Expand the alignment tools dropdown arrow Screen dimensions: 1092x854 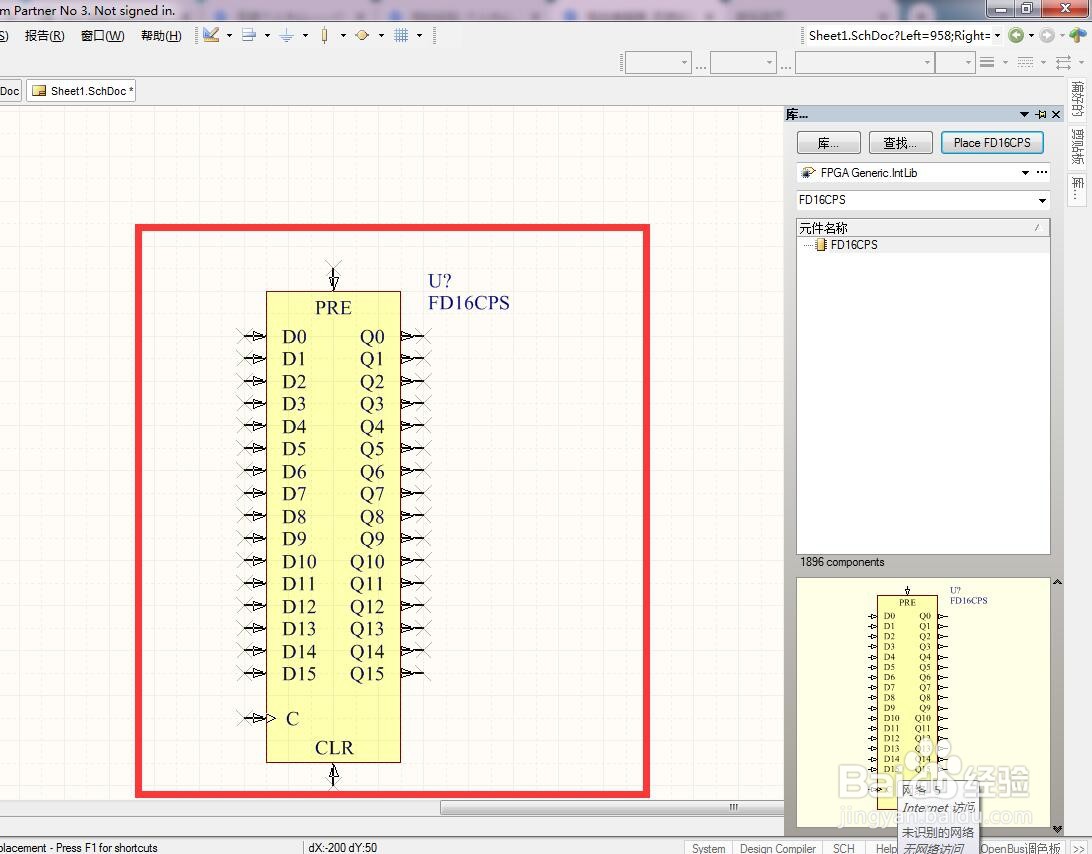click(x=267, y=35)
